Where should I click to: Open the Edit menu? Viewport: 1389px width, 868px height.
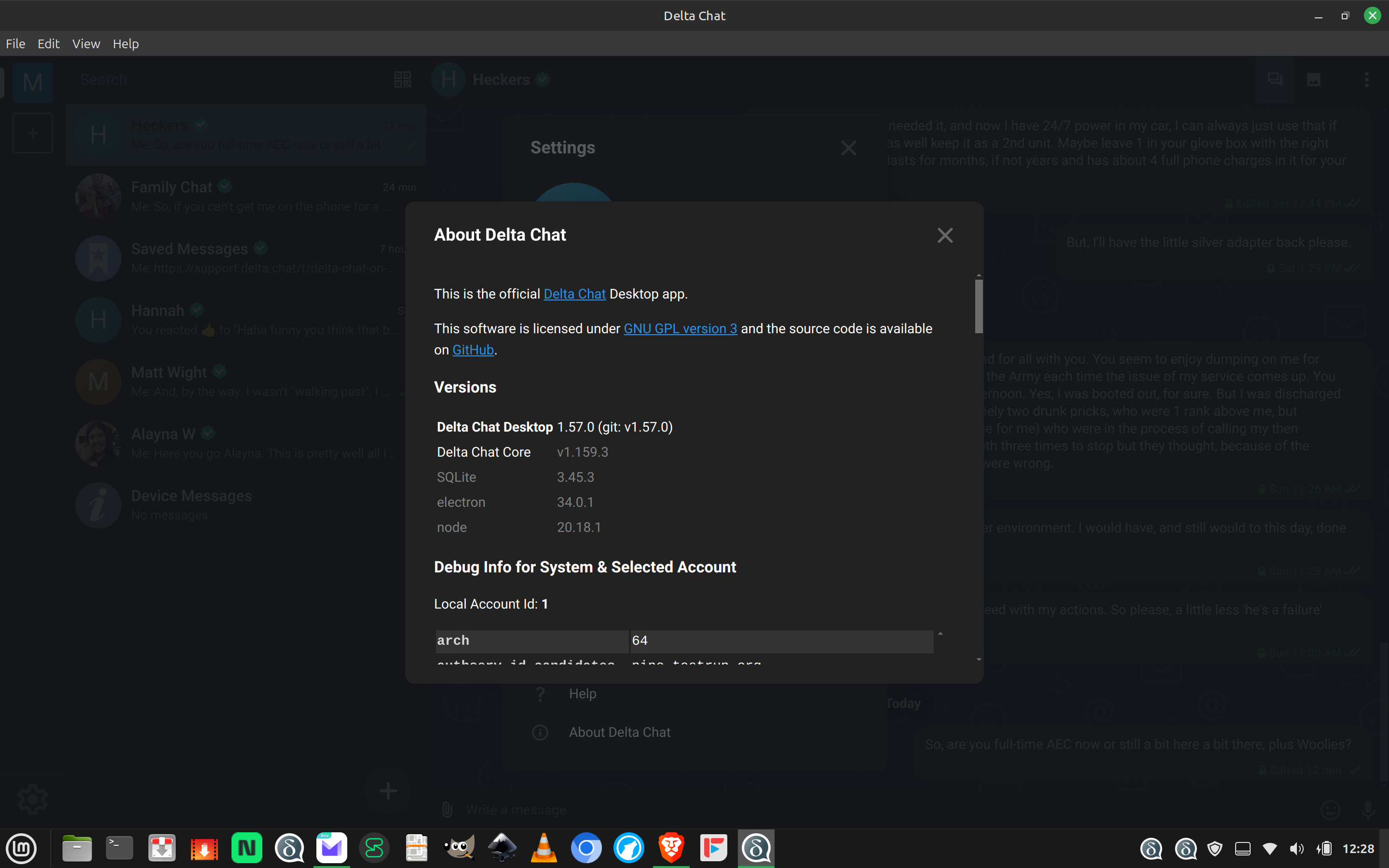pos(49,43)
